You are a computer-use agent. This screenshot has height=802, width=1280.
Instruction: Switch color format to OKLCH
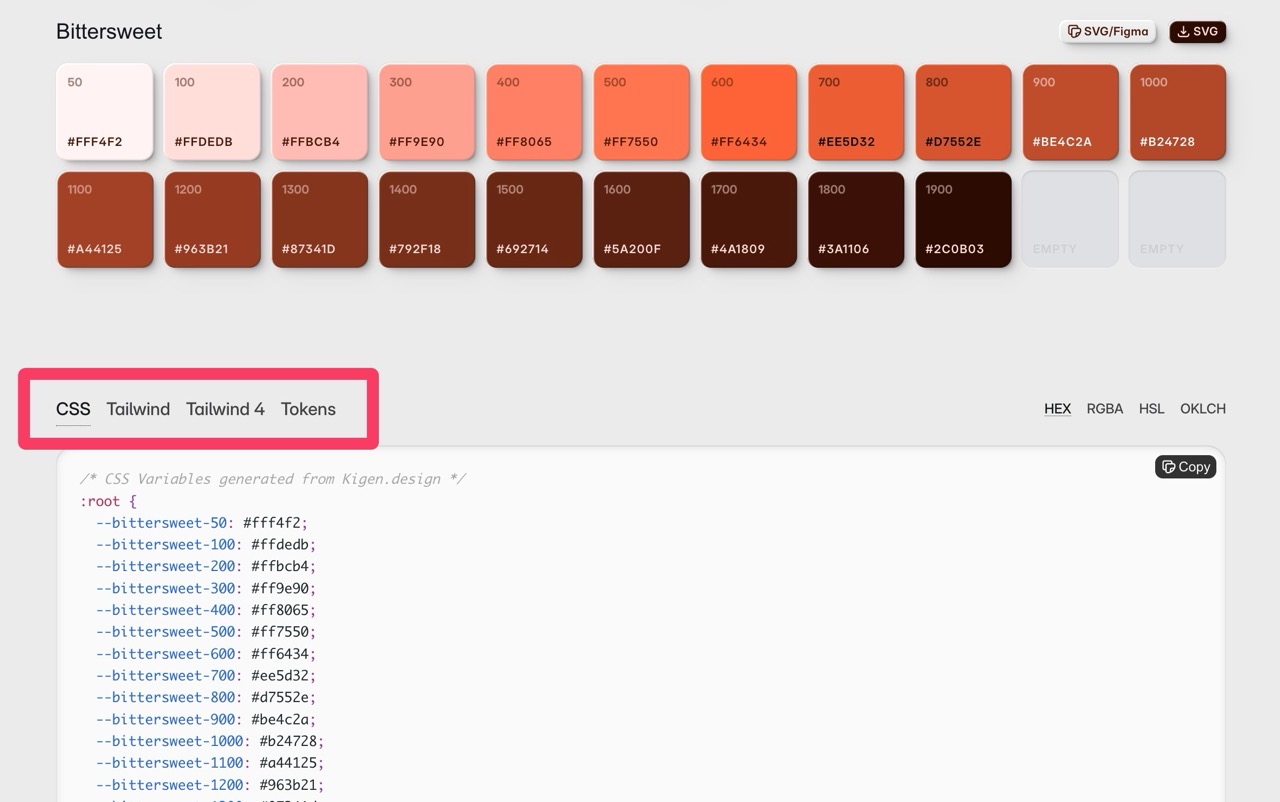[x=1202, y=409]
